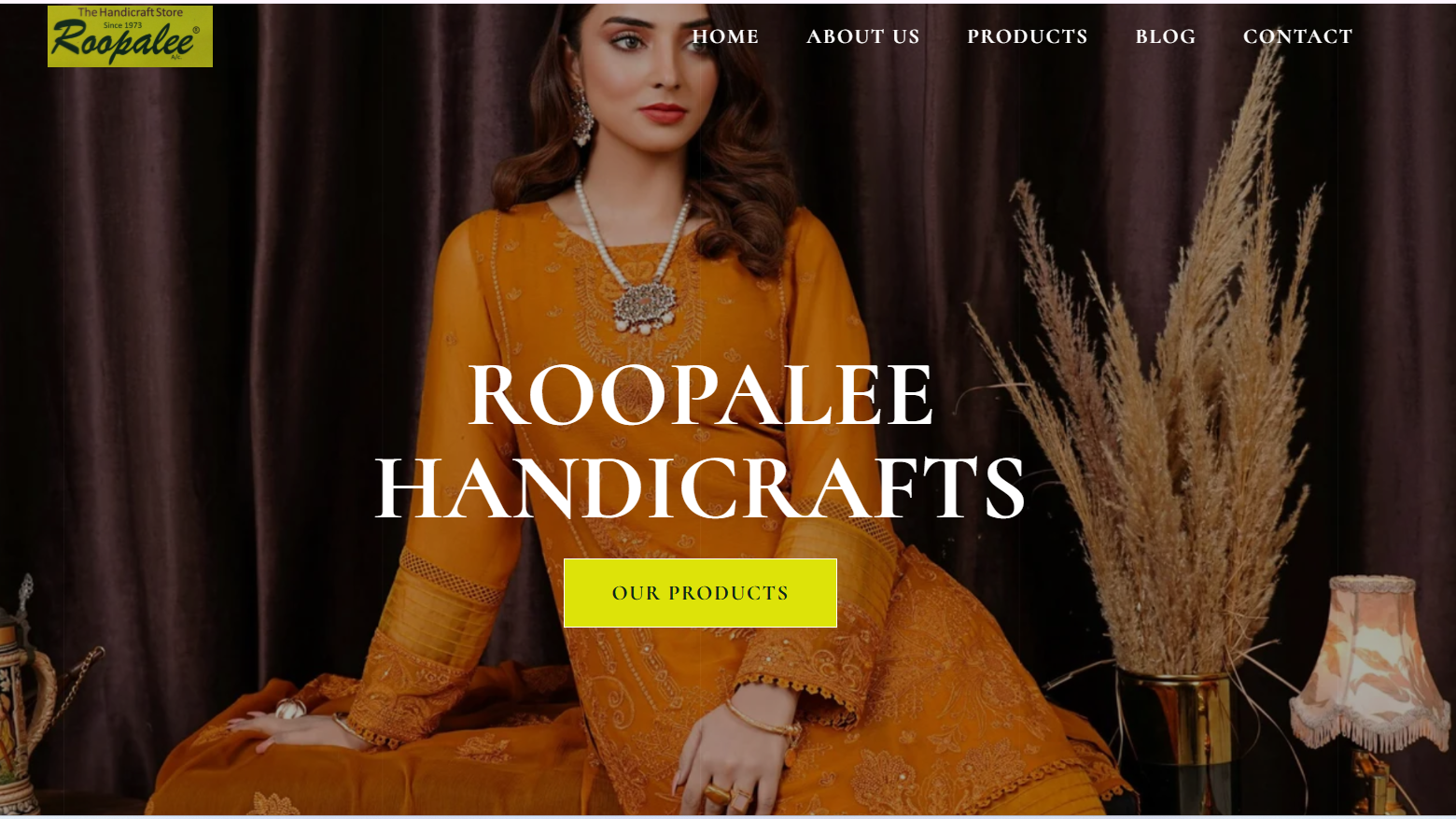Image resolution: width=1456 pixels, height=819 pixels.
Task: Open the CONTACT page link
Action: pos(1297,36)
